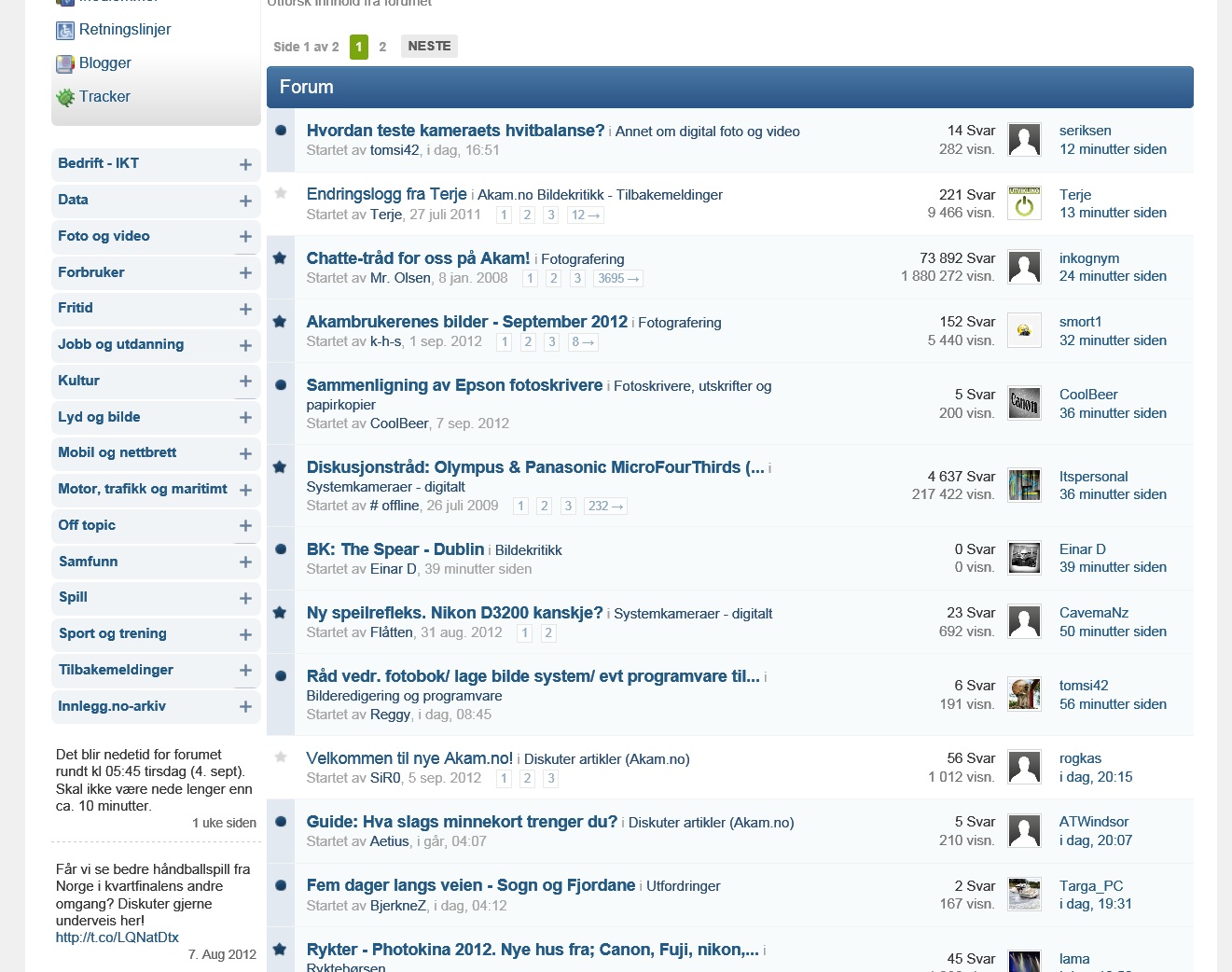This screenshot has height=972, width=1232.
Task: Click unread dot for BK: The Spear - Dublin
Action: pyautogui.click(x=281, y=548)
